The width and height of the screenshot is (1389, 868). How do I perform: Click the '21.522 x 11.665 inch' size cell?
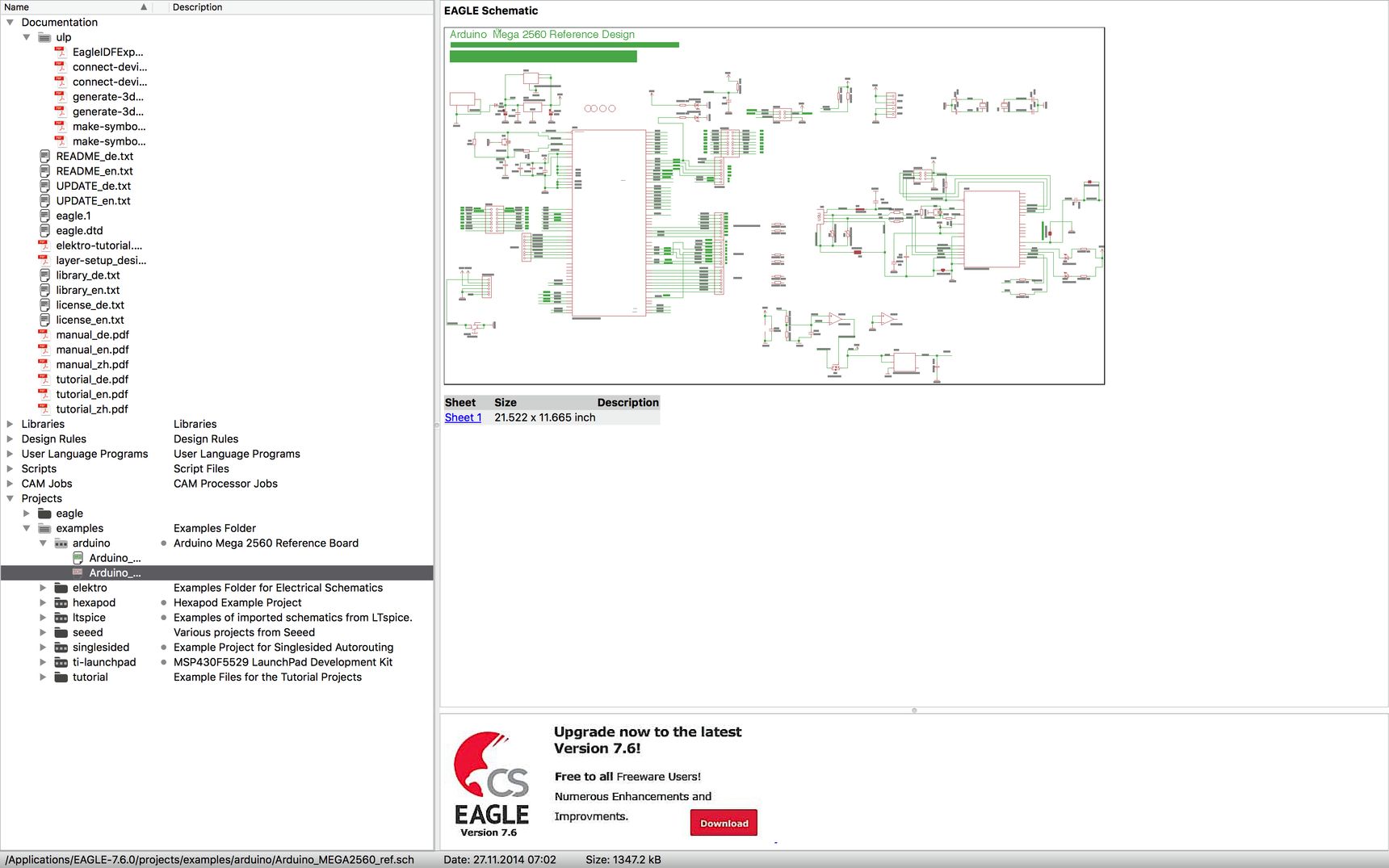point(545,417)
